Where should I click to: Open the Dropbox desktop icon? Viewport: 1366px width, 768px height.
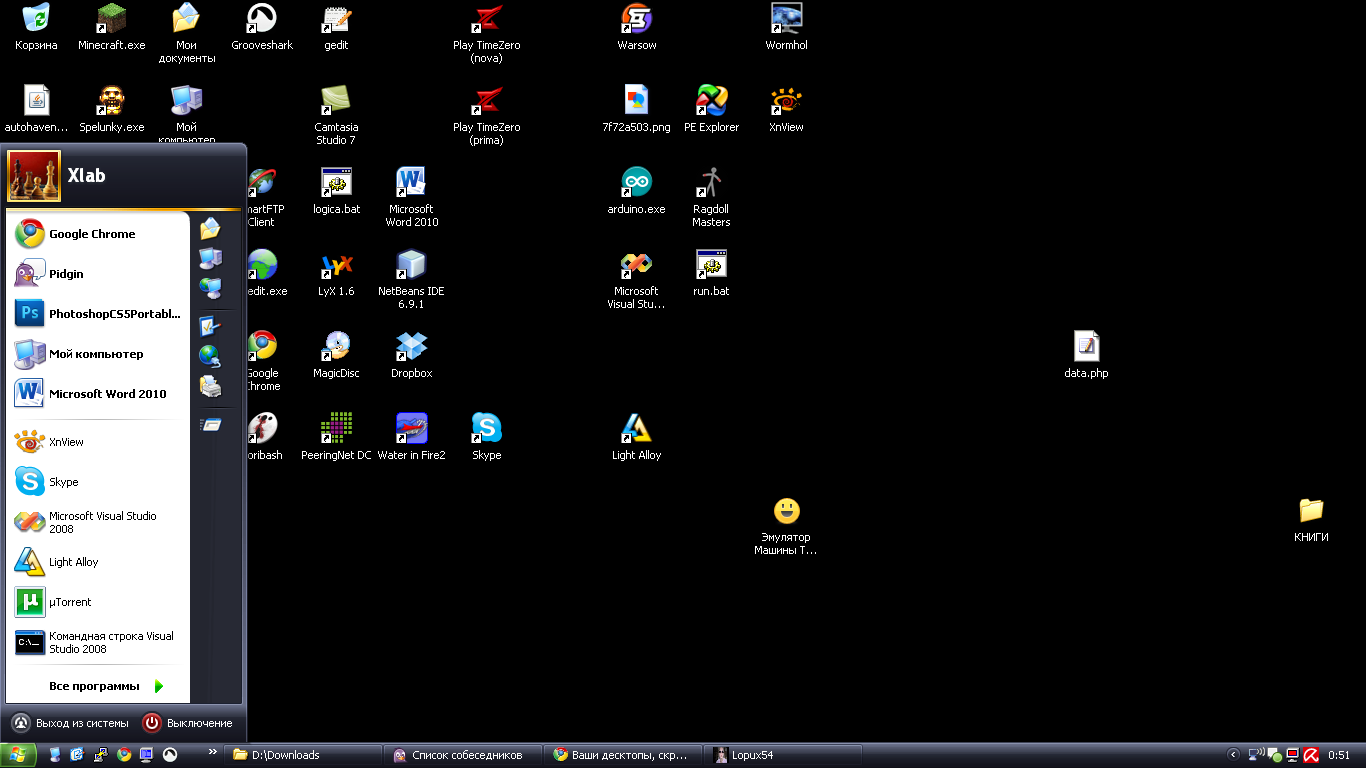[x=411, y=348]
